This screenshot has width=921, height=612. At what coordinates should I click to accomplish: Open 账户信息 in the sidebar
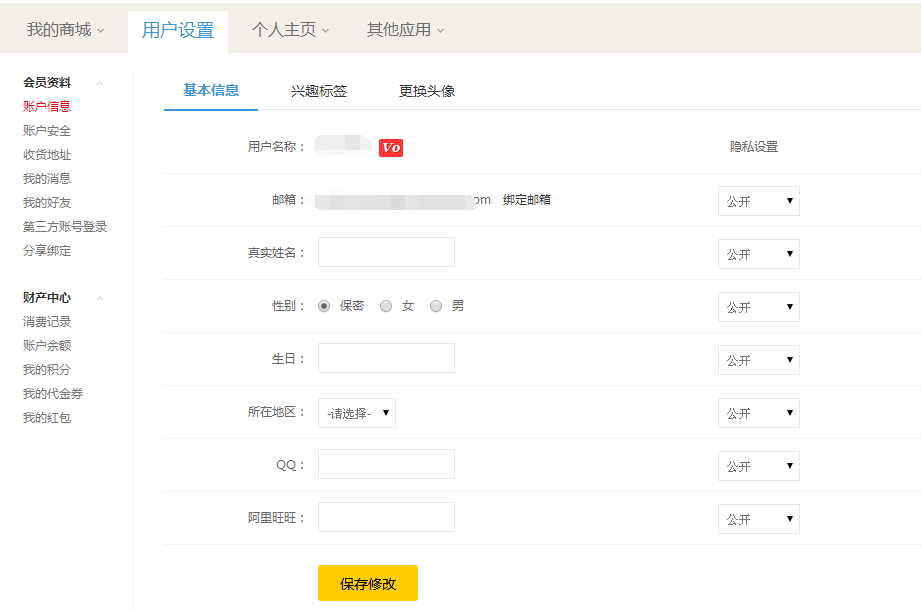[47, 106]
